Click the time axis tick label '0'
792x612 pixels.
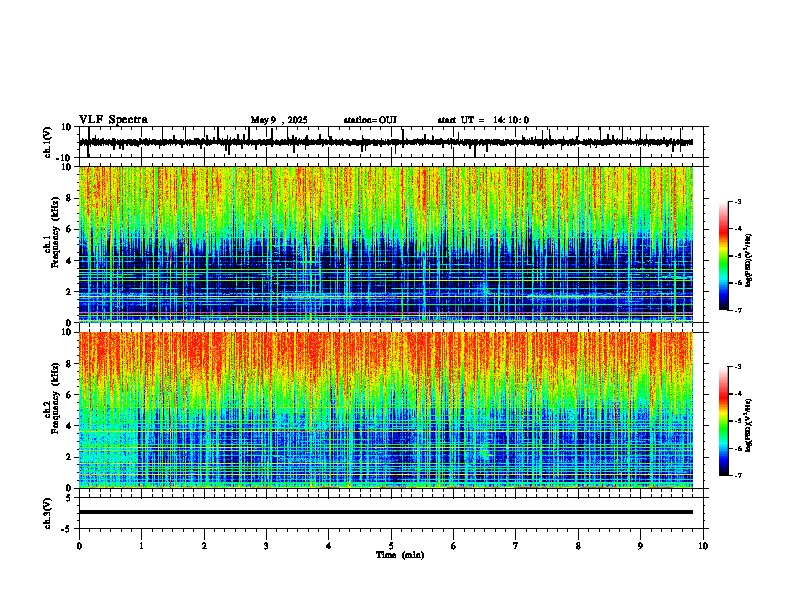[79, 546]
